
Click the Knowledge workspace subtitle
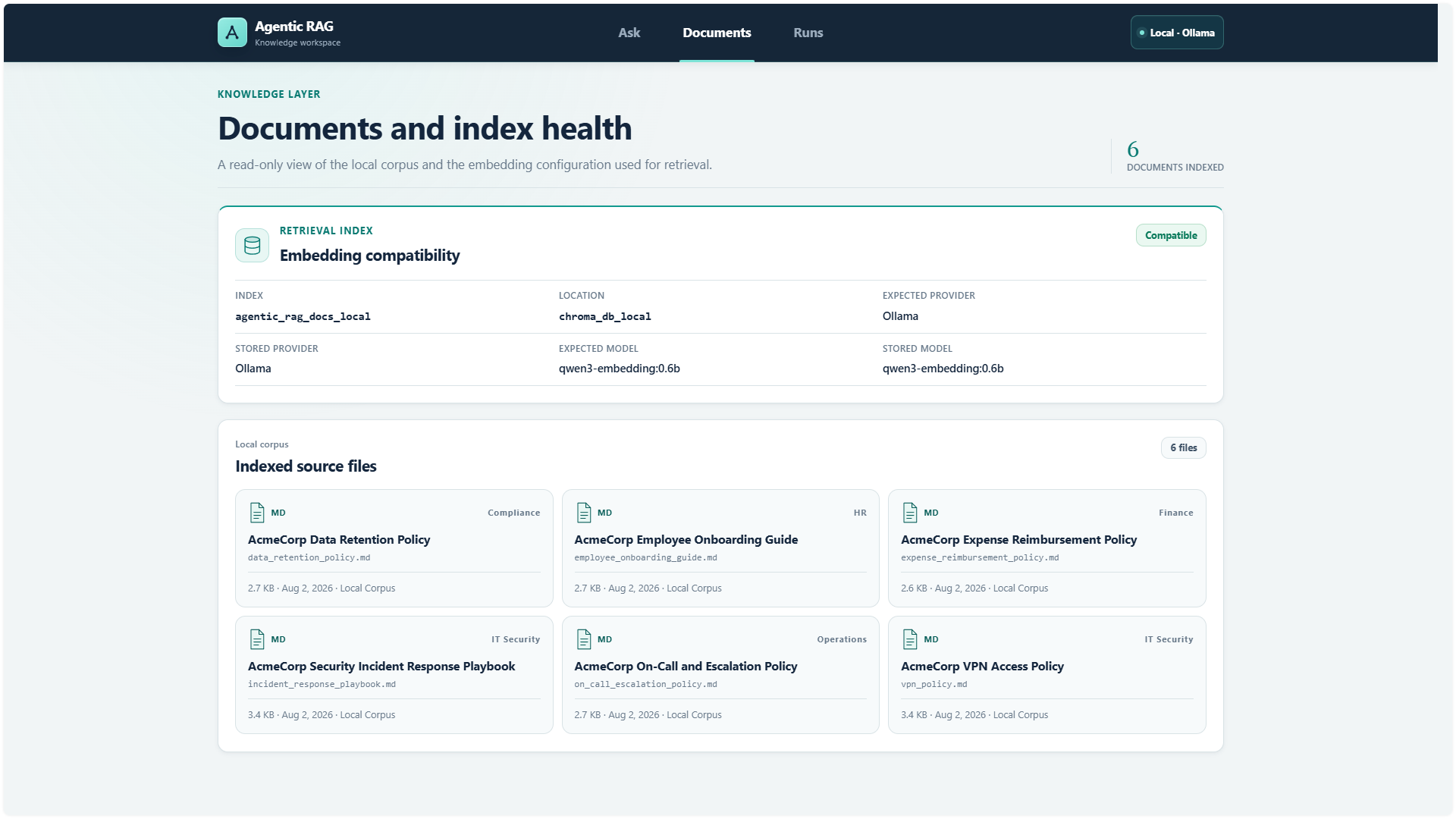[x=297, y=42]
